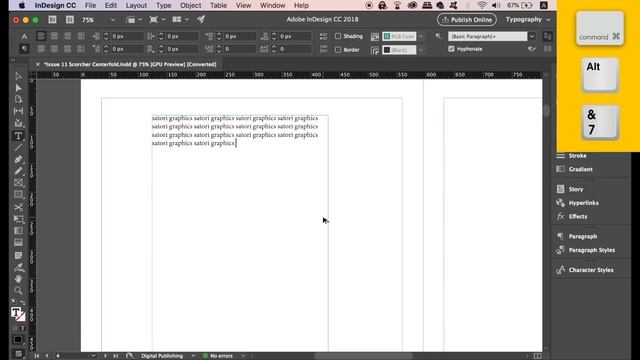Screen dimensions: 640x360
Task: Select the Hand tool
Action: pyautogui.click(x=18, y=279)
